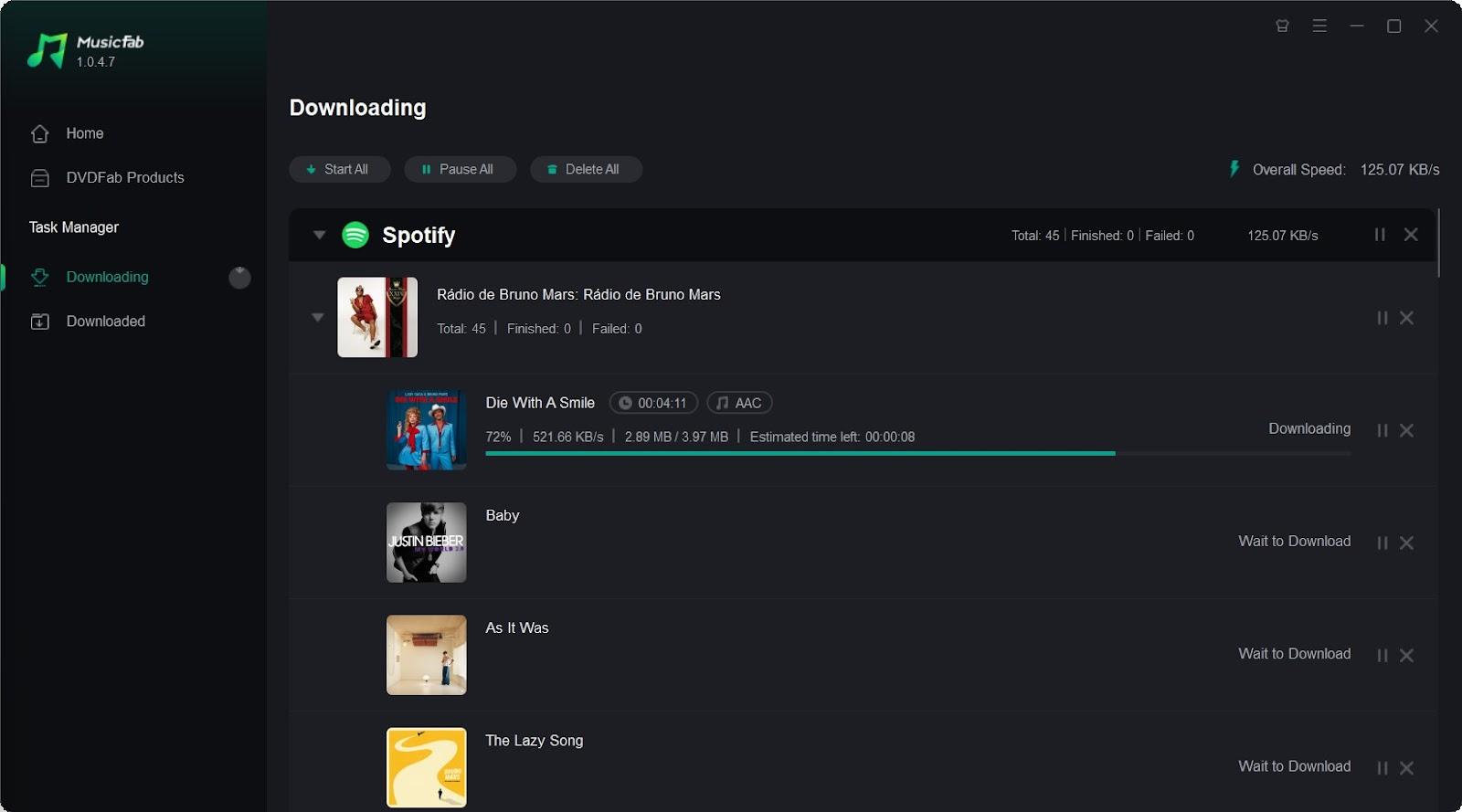Click the Downloaded sidebar icon
This screenshot has height=812, width=1462.
pos(39,322)
